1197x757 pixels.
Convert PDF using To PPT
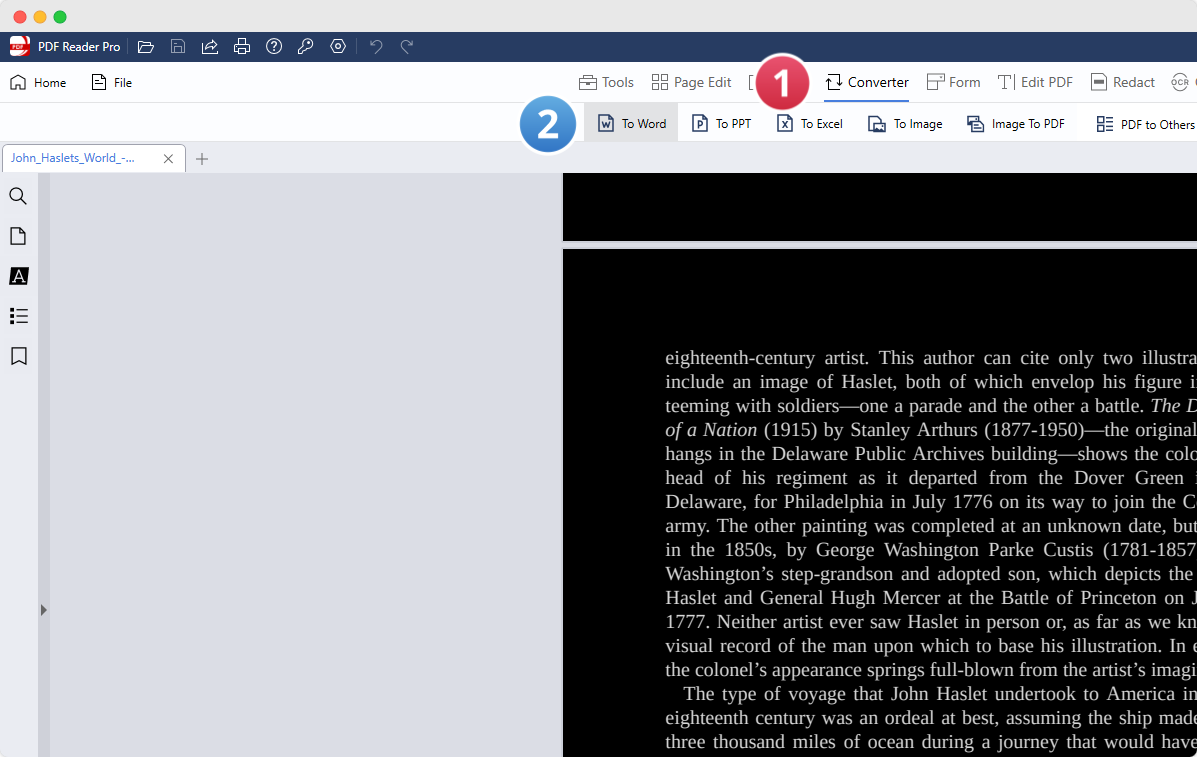(x=721, y=124)
